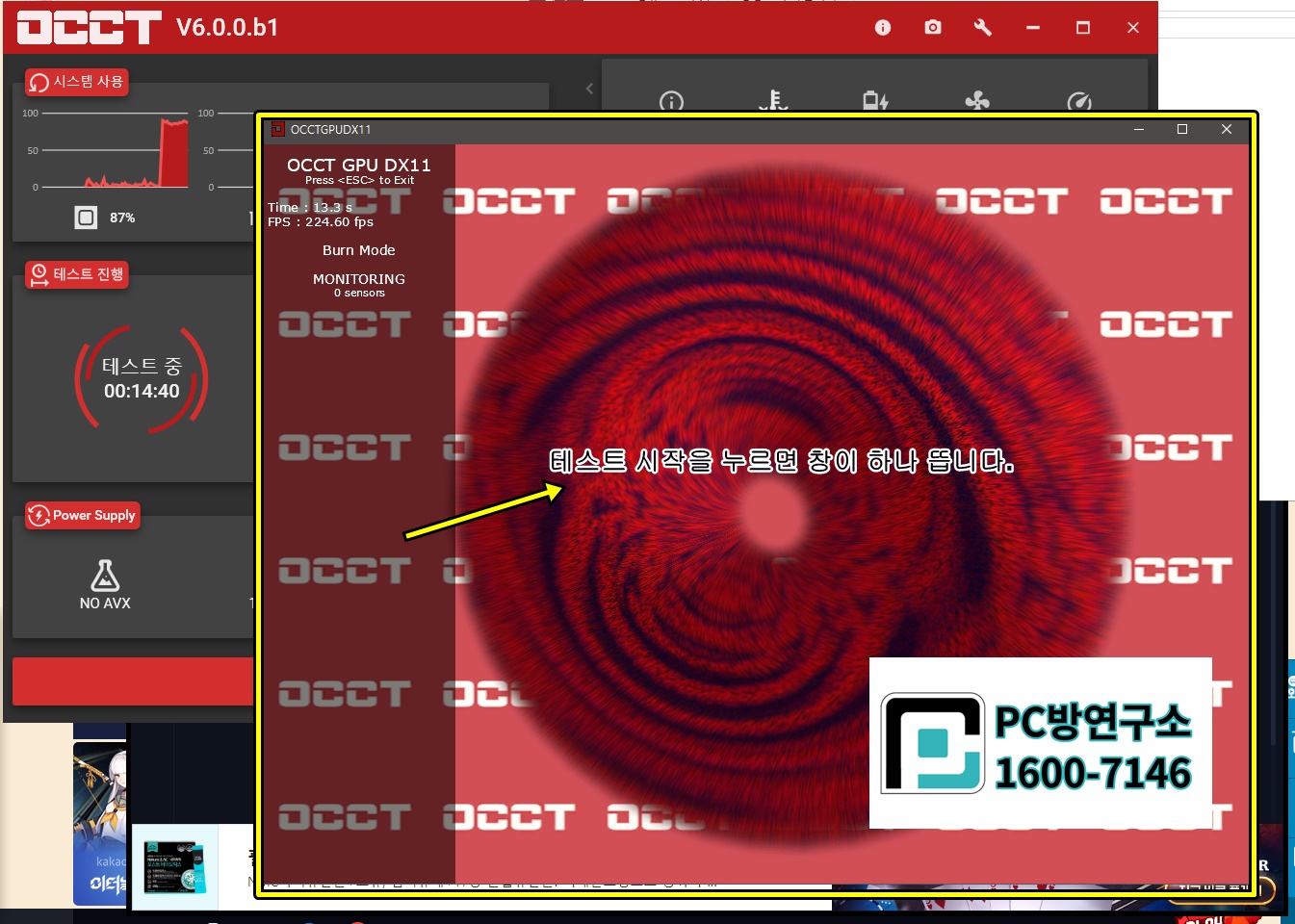Open the product box ad thumbnail in background page
The width and height of the screenshot is (1295, 924).
pyautogui.click(x=175, y=866)
